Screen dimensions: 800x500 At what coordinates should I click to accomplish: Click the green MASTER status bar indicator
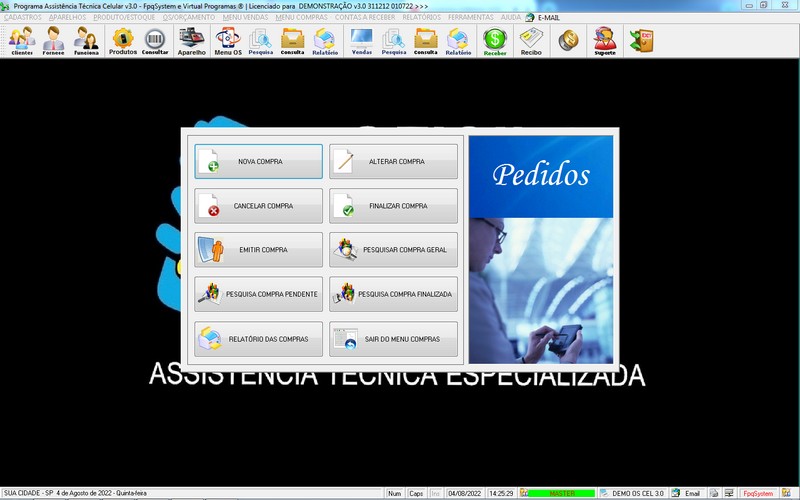561,493
